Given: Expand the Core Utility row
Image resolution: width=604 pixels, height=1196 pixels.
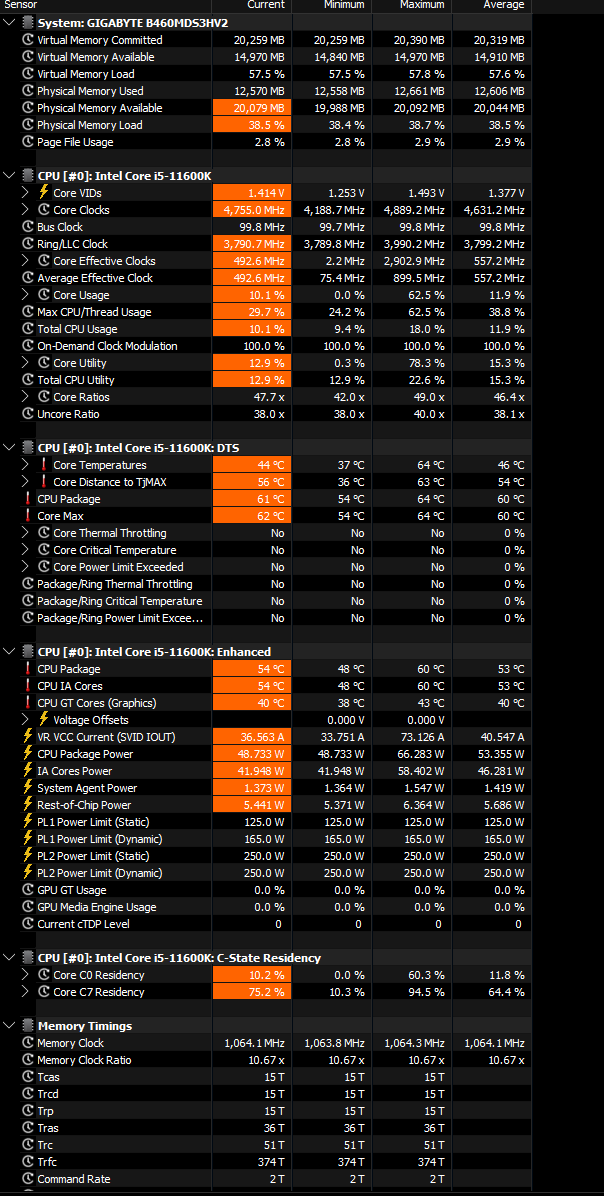Looking at the screenshot, I should click(26, 363).
